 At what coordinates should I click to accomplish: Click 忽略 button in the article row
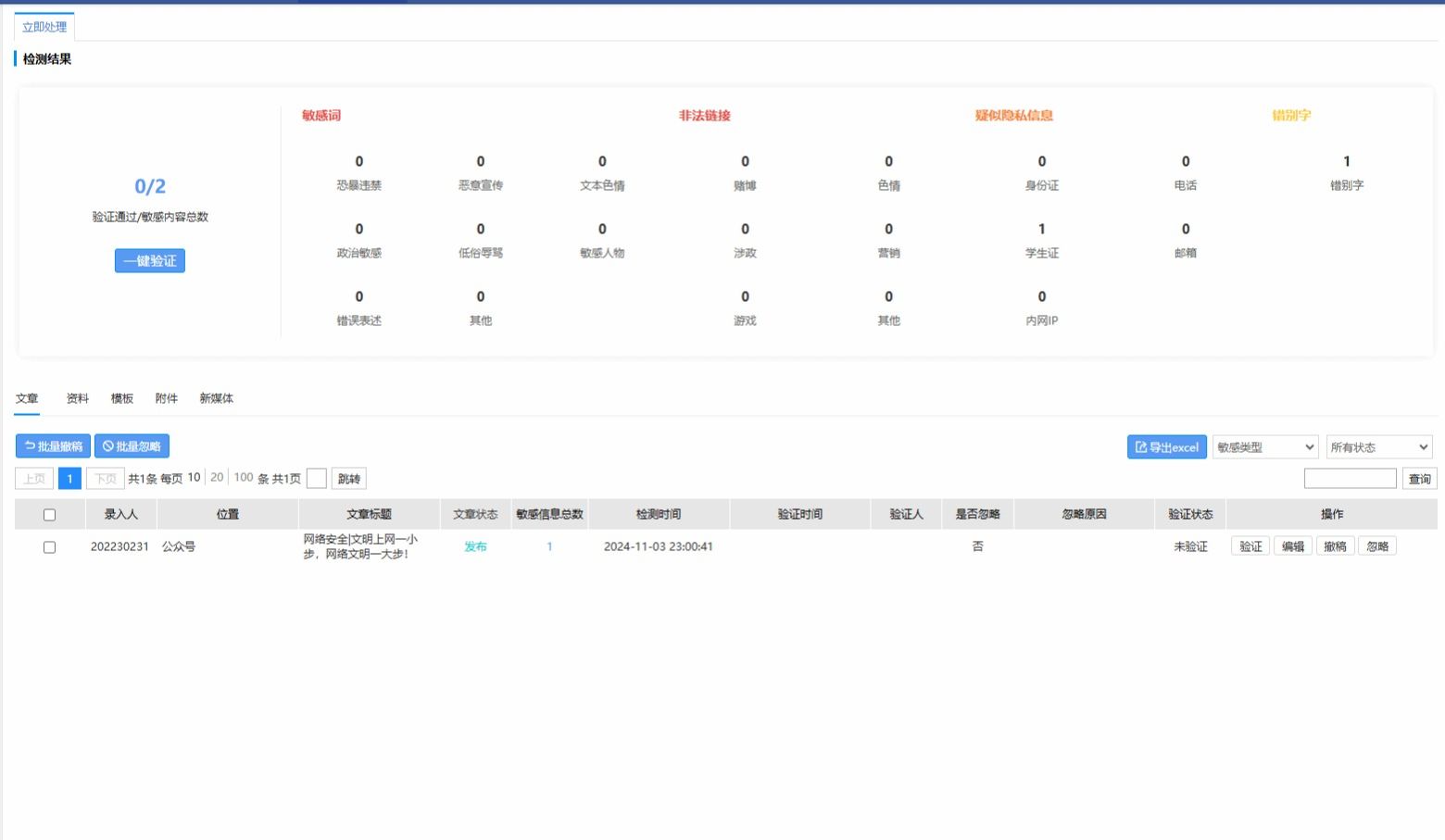coord(1377,546)
